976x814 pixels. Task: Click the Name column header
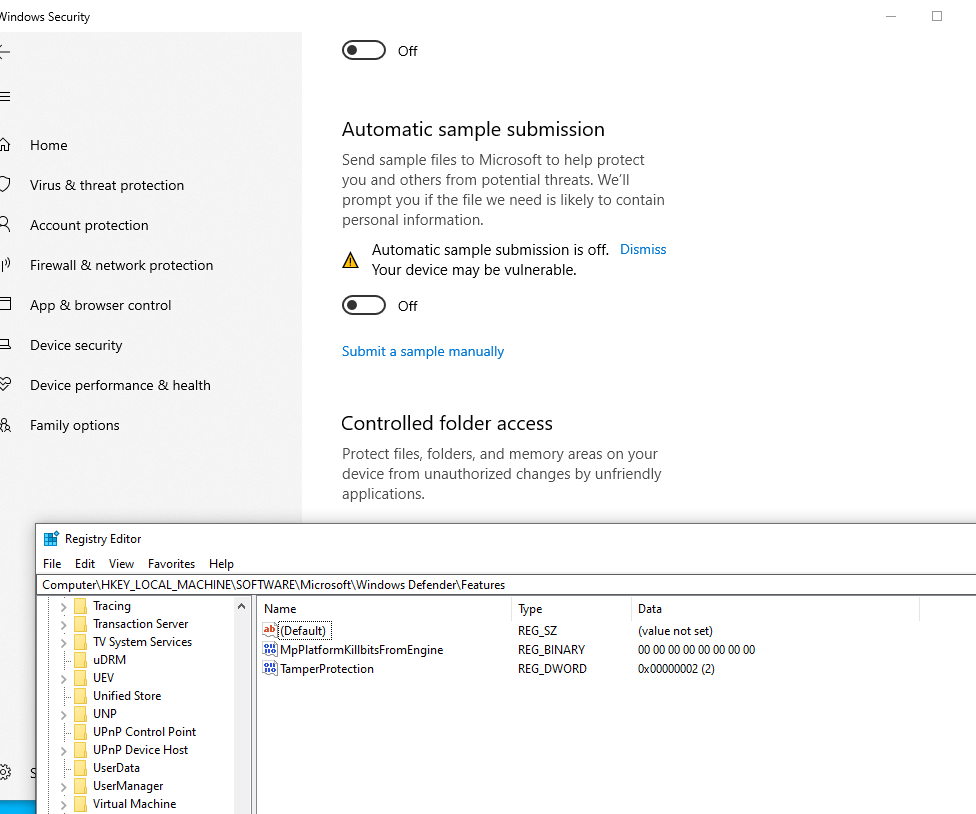click(x=384, y=609)
